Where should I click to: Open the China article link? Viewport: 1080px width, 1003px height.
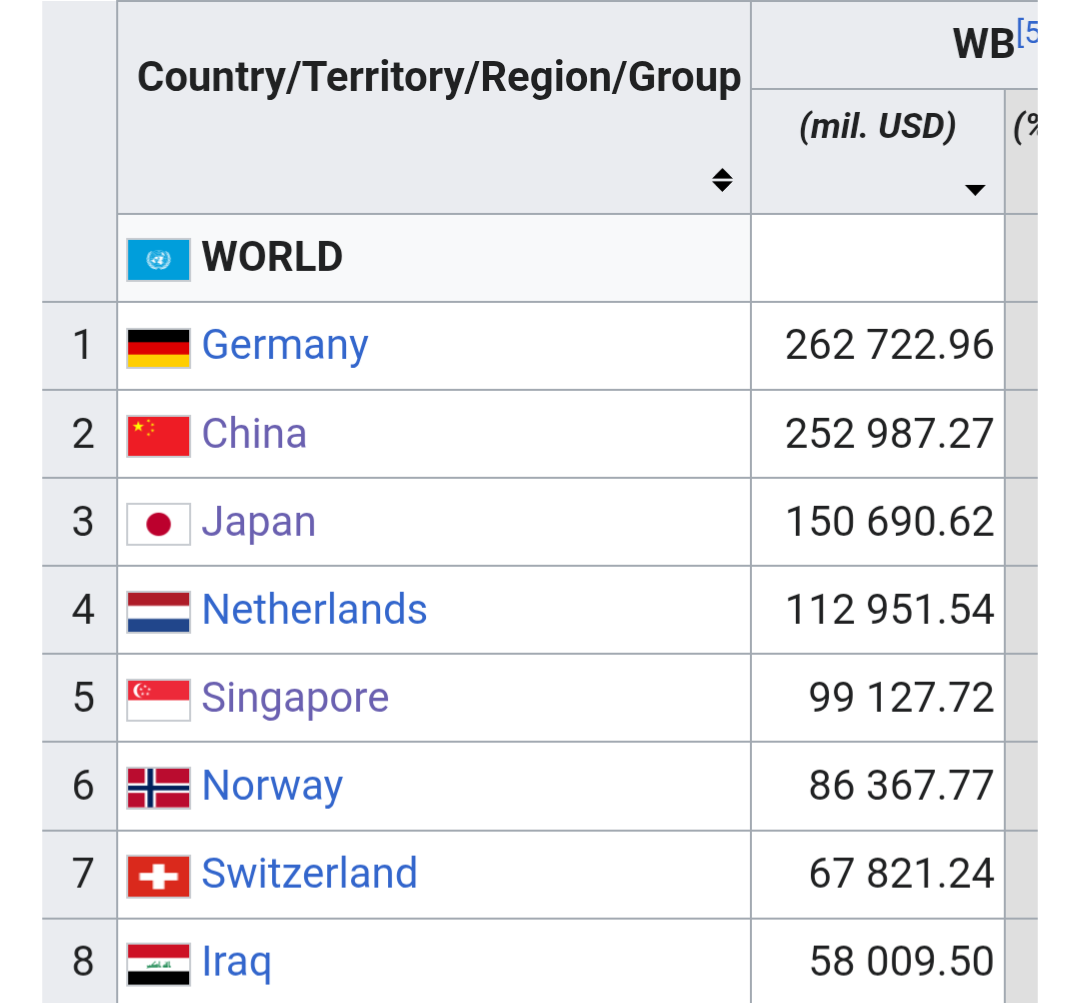click(x=254, y=434)
